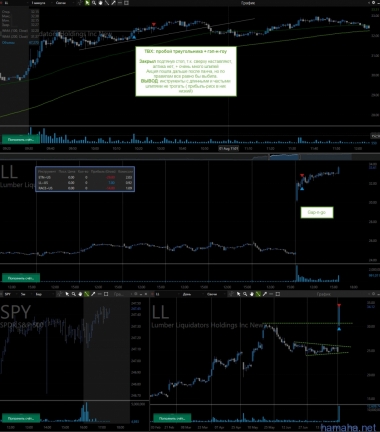Select the horizontal line tool in the top chart toolbar
Screen dimensions: 380x432
point(120,3)
